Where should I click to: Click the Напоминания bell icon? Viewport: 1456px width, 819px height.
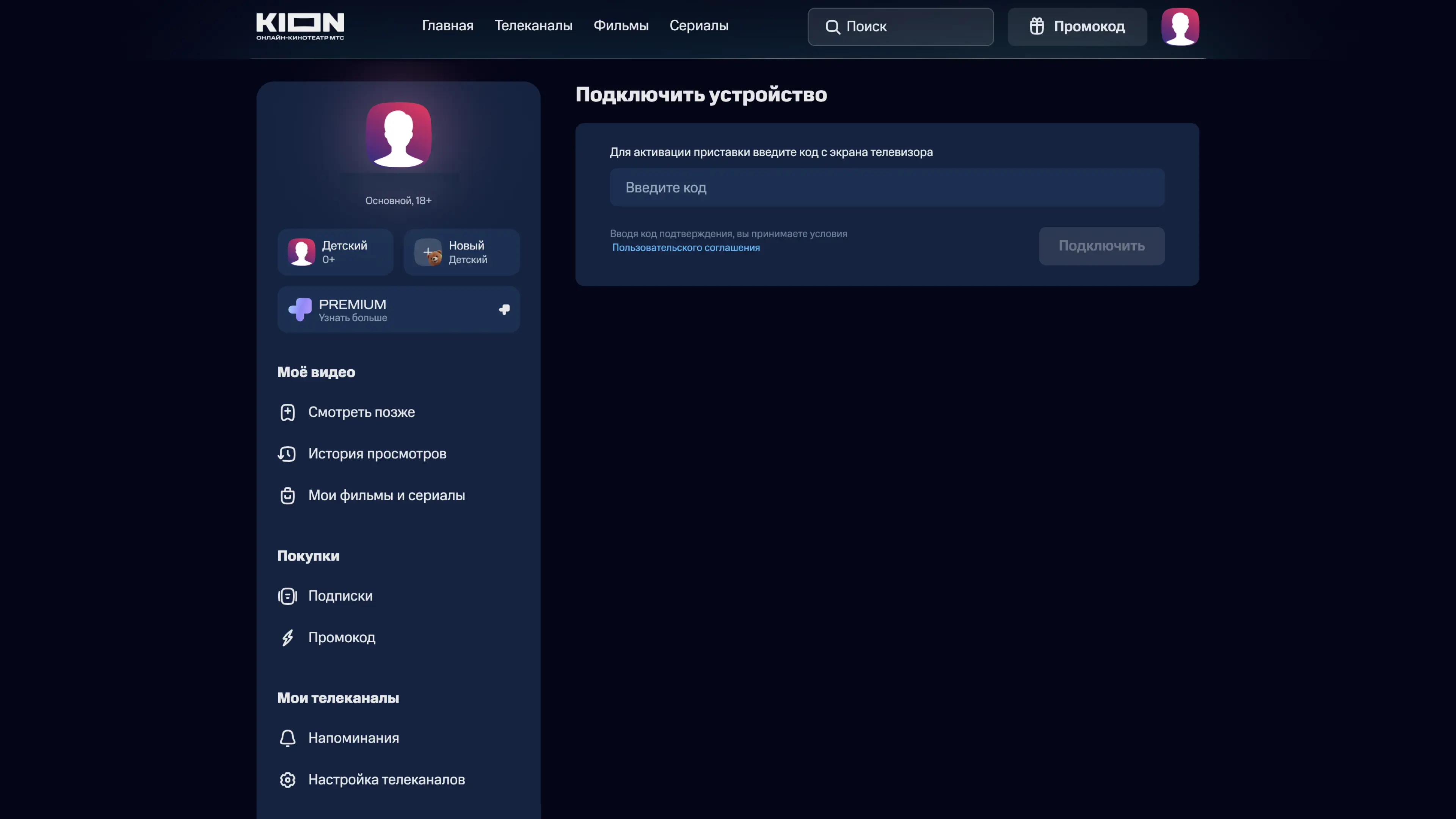[288, 738]
